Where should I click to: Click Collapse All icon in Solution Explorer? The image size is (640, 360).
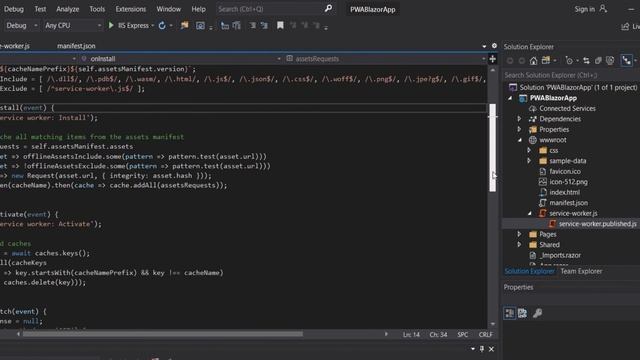click(x=598, y=61)
